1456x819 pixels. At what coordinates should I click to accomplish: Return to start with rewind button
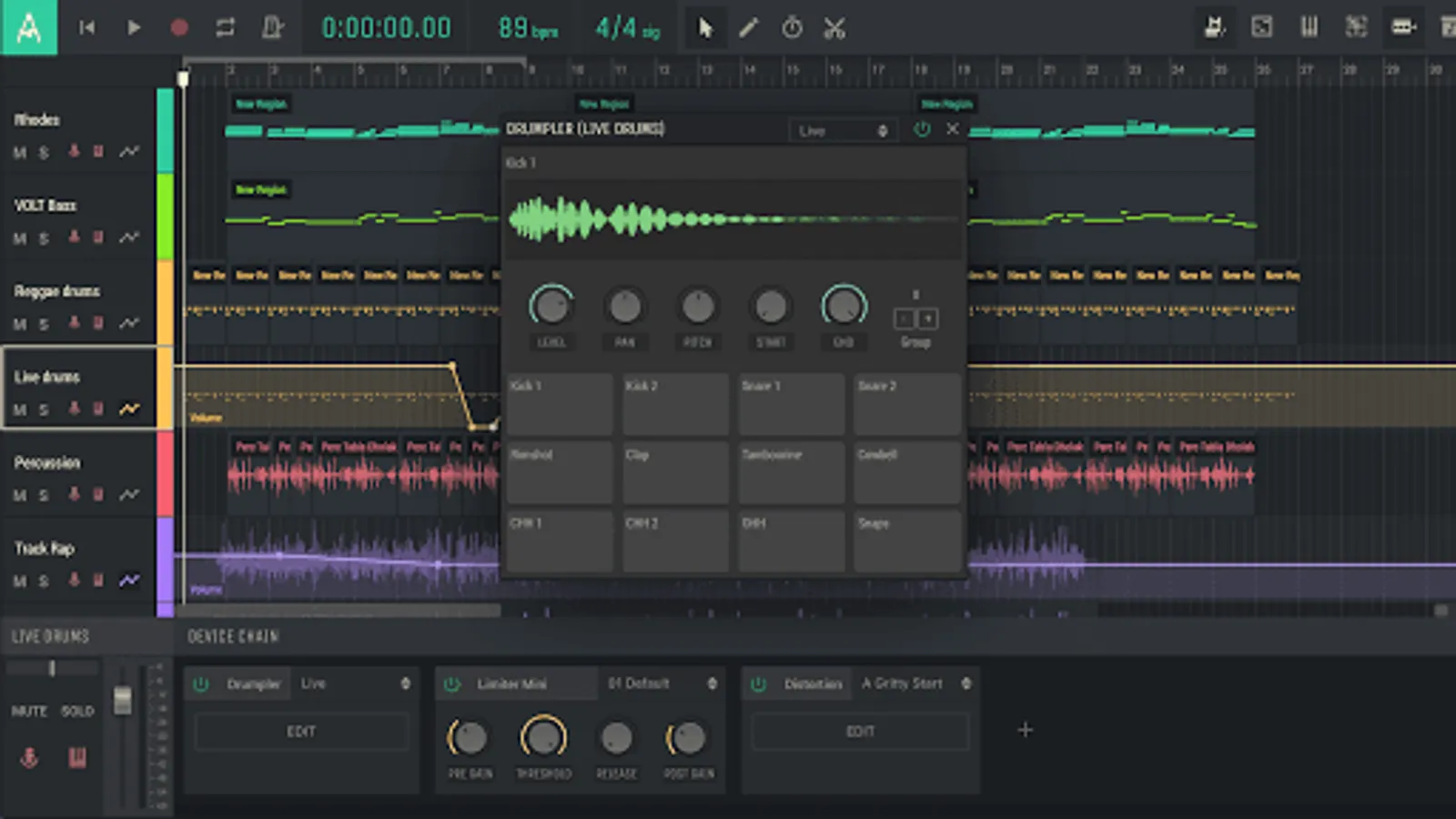[87, 28]
